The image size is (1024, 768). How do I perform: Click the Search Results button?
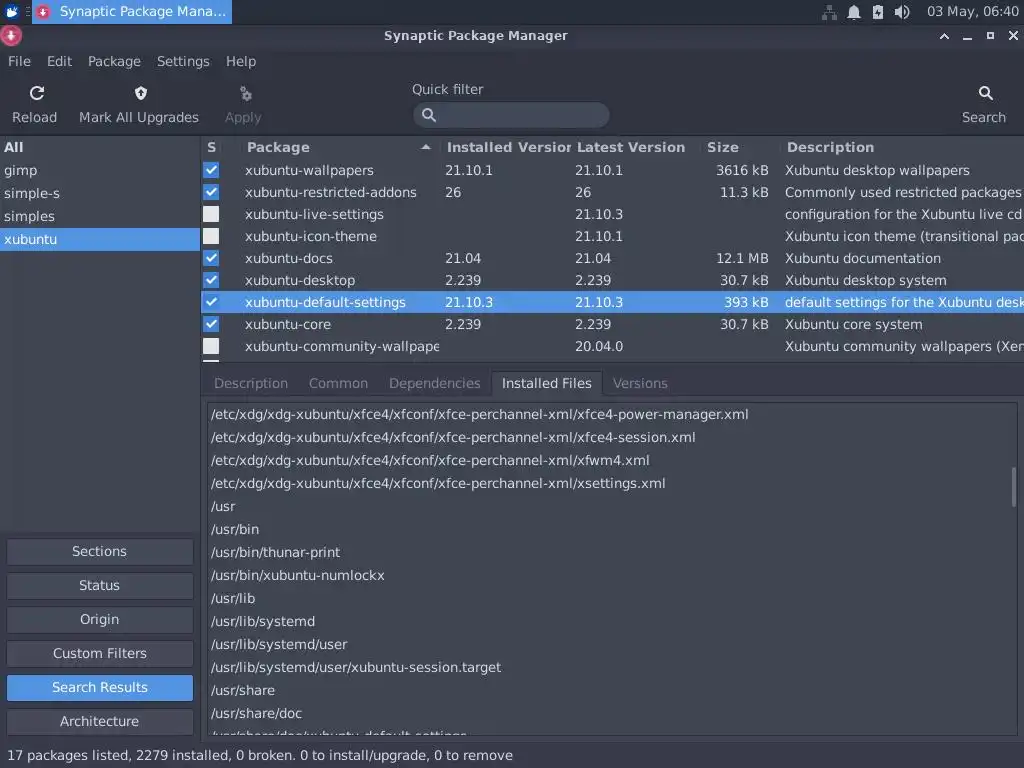pos(100,687)
